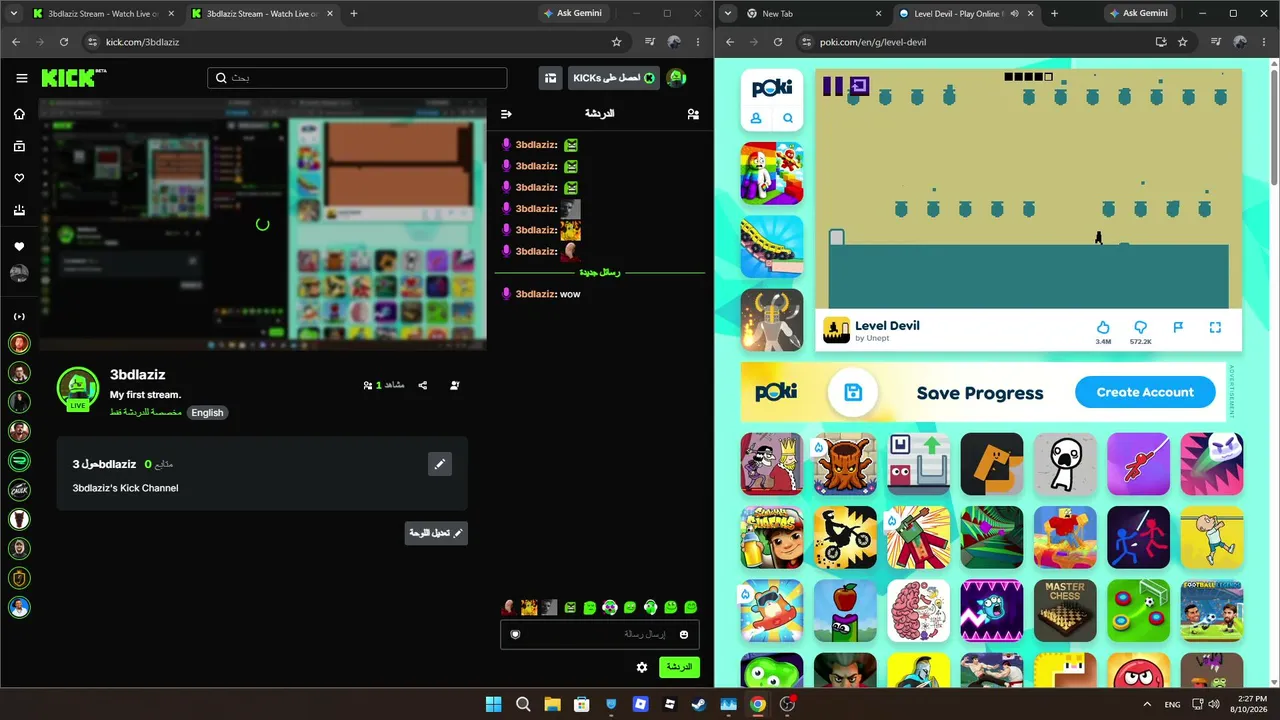Open chat users list icon
This screenshot has height=720, width=1280.
(x=693, y=114)
